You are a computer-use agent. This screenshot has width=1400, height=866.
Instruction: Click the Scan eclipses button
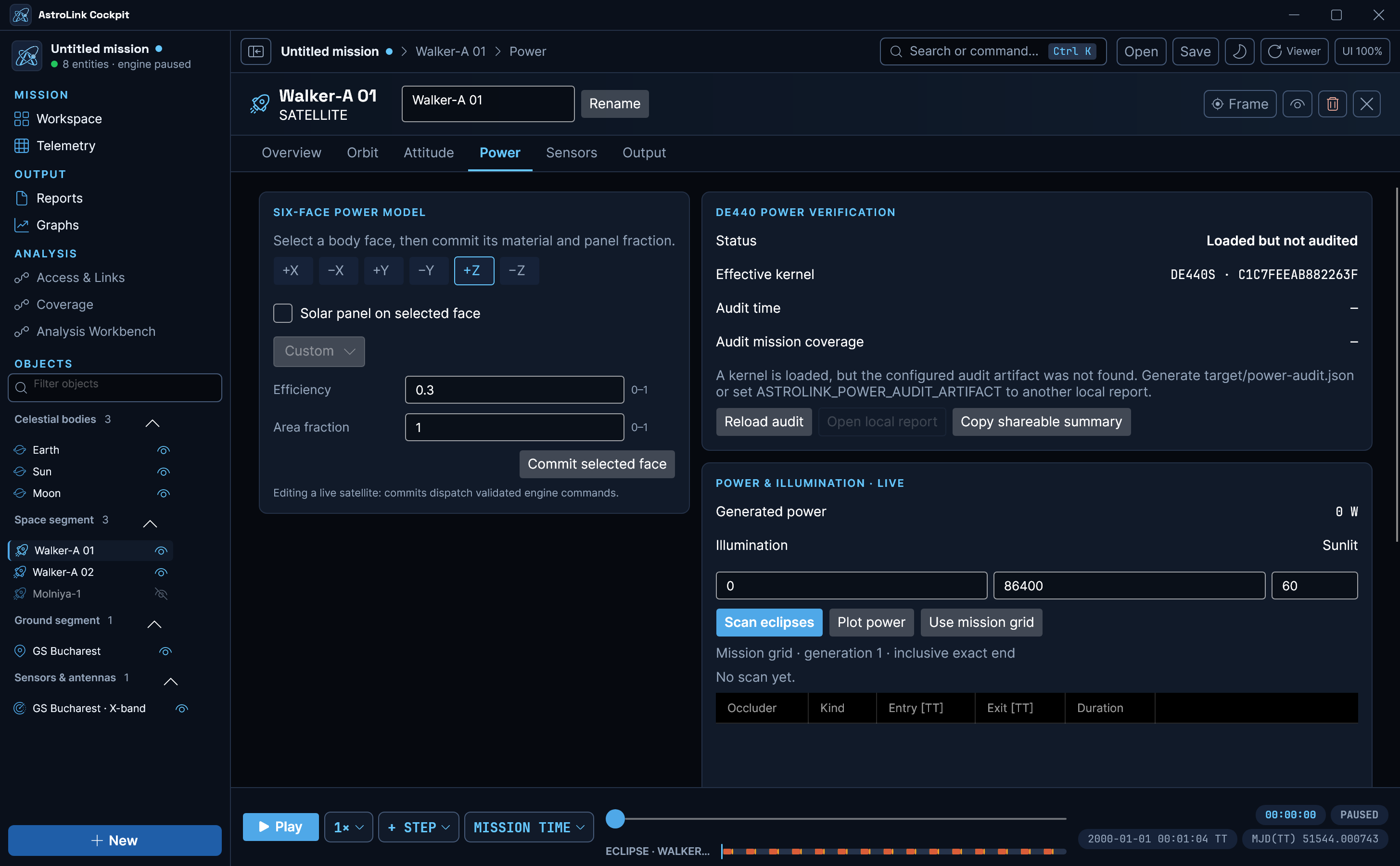768,623
